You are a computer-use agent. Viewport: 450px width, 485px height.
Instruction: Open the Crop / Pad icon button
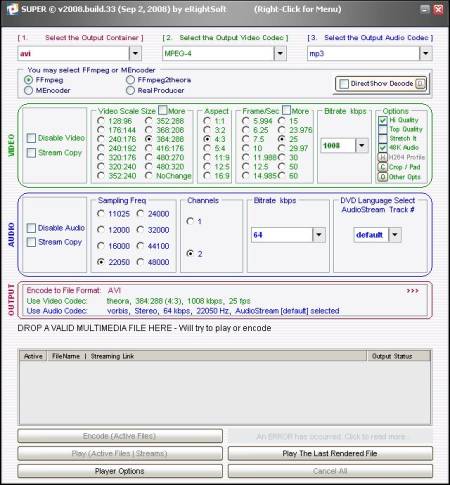point(382,167)
